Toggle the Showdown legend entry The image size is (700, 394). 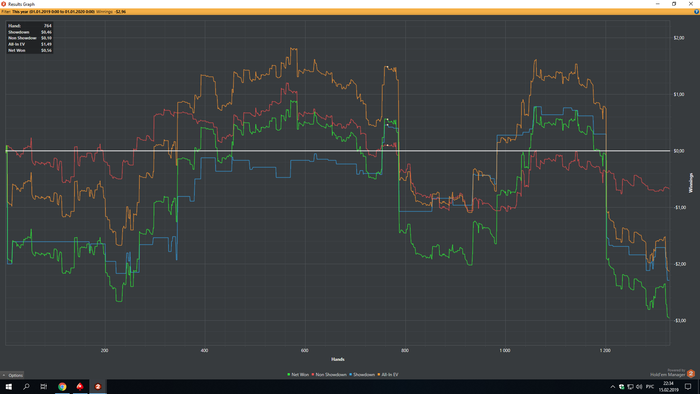(x=362, y=375)
